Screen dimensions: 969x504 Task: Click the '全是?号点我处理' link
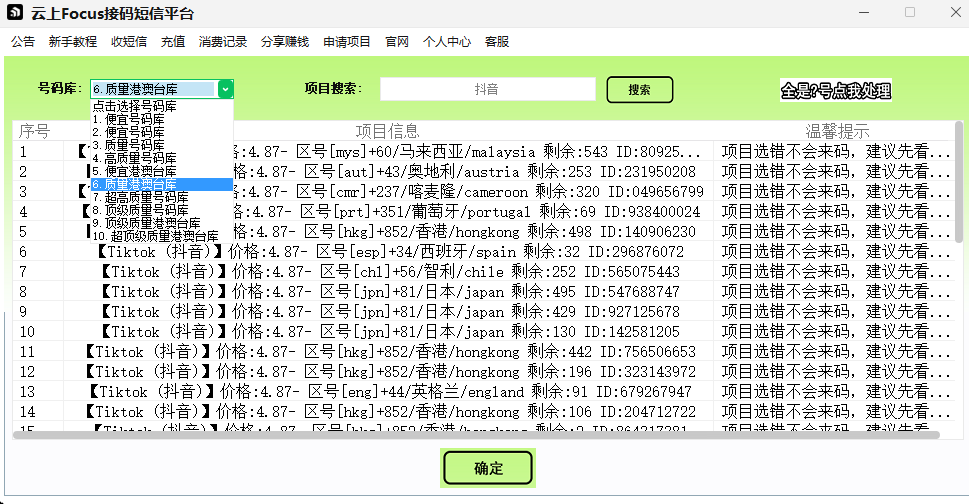(835, 91)
